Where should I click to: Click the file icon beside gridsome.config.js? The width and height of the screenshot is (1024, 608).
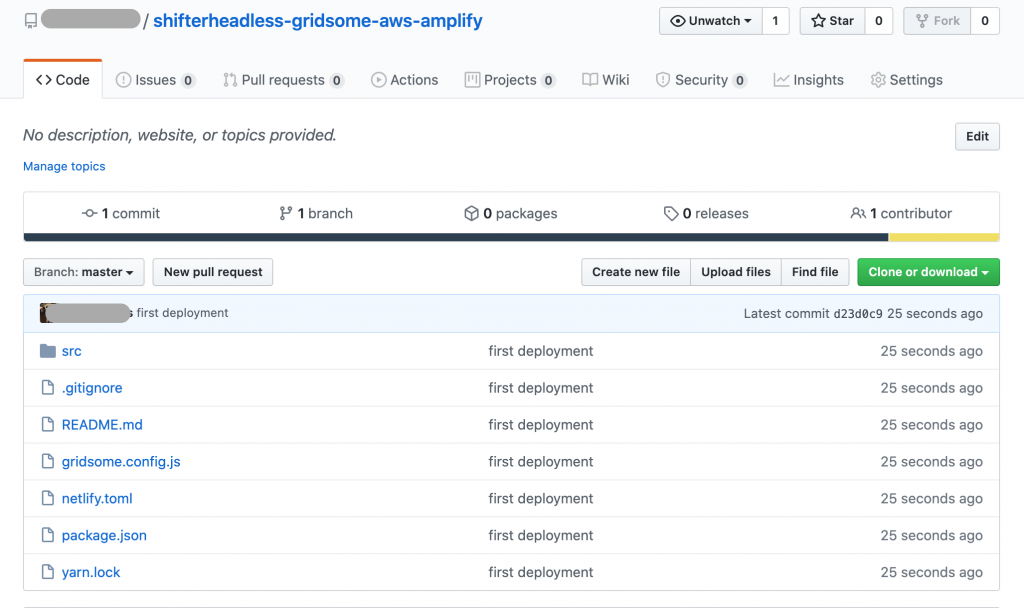pos(48,462)
